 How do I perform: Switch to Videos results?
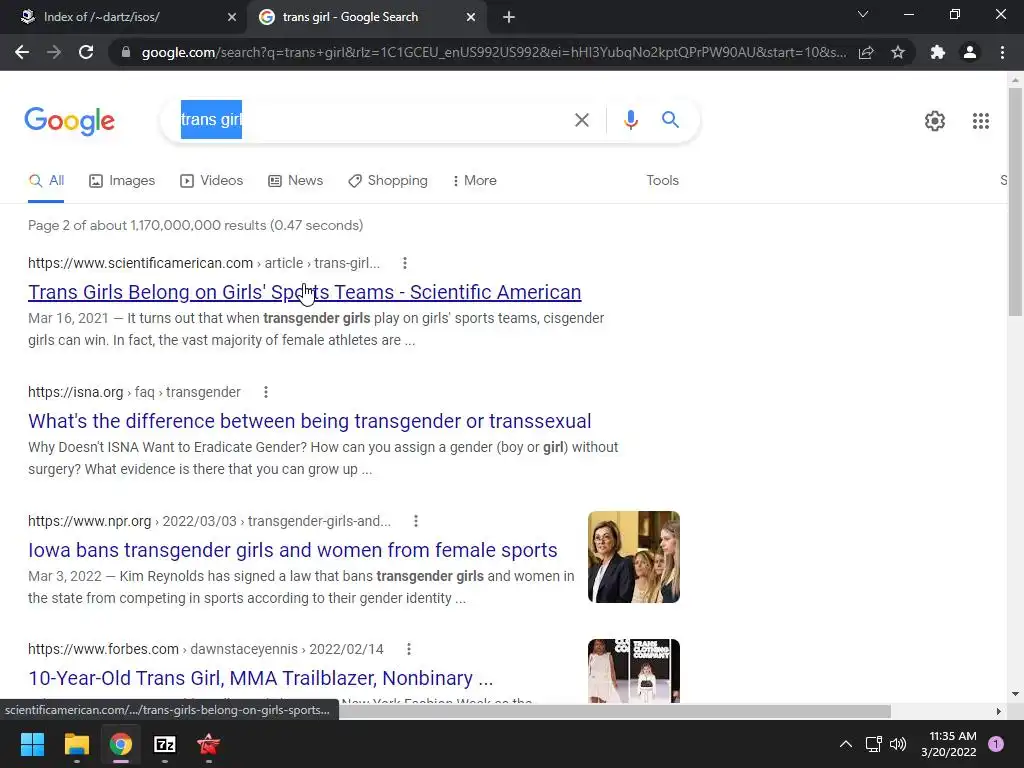pyautogui.click(x=212, y=181)
